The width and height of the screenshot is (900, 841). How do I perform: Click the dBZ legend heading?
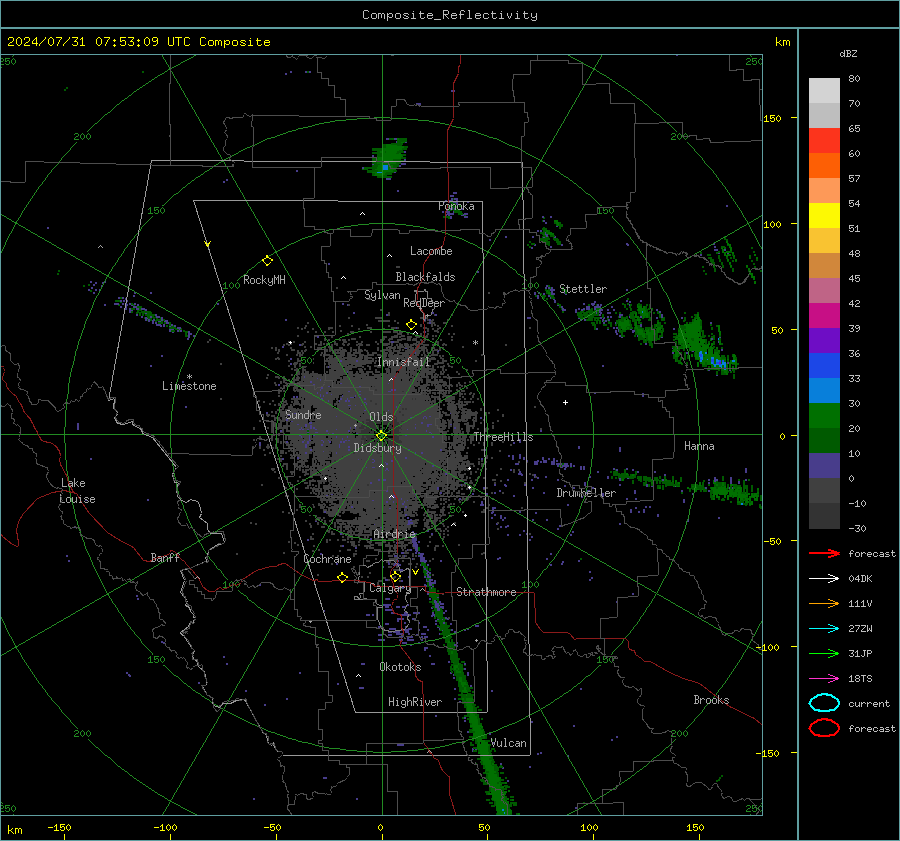pyautogui.click(x=848, y=53)
